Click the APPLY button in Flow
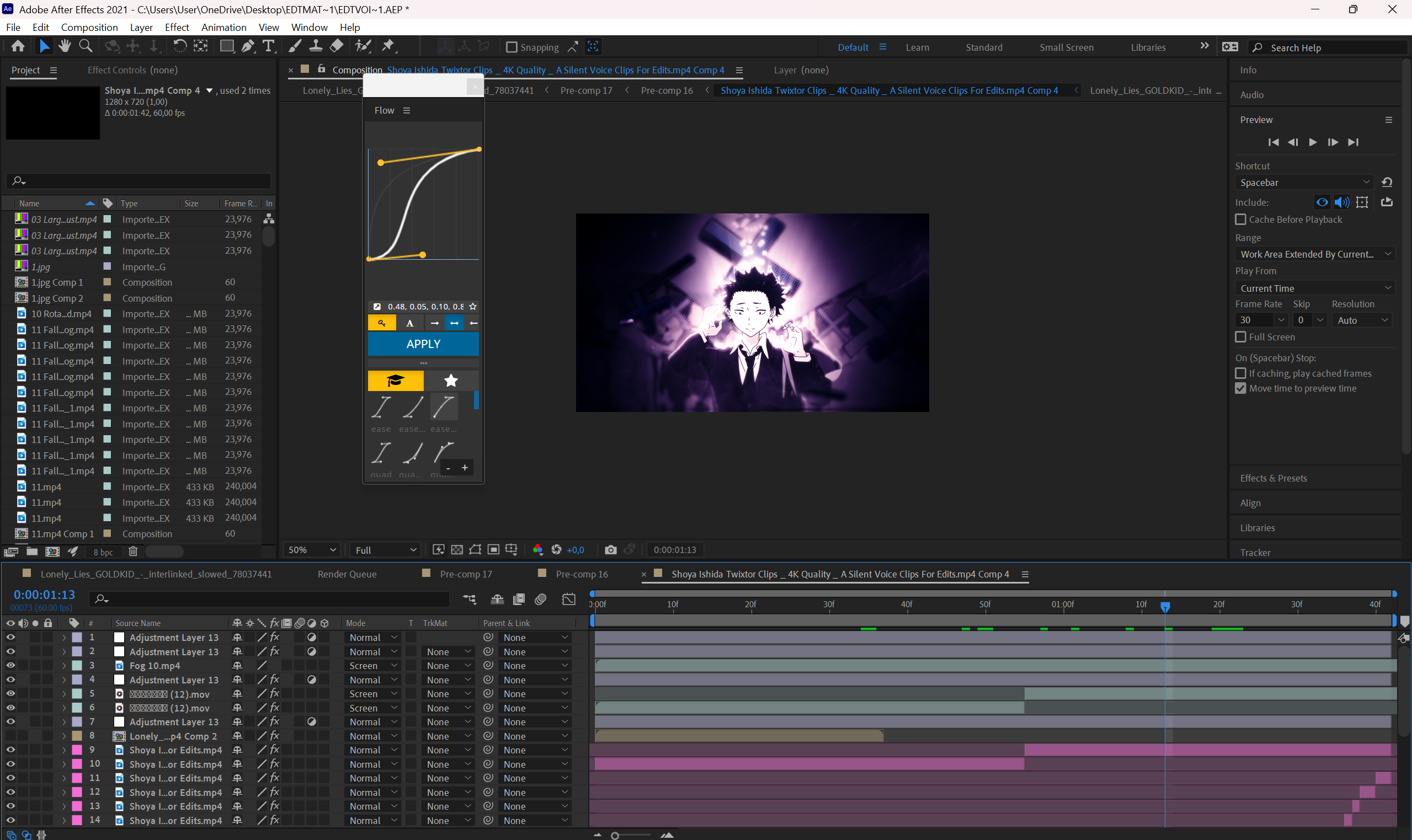1412x840 pixels. point(423,344)
